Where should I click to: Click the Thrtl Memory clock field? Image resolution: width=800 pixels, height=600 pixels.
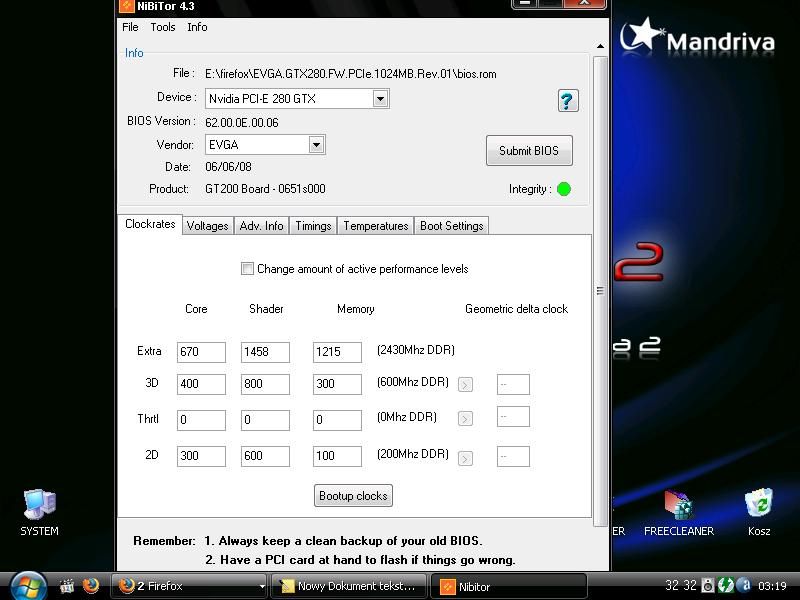[337, 420]
